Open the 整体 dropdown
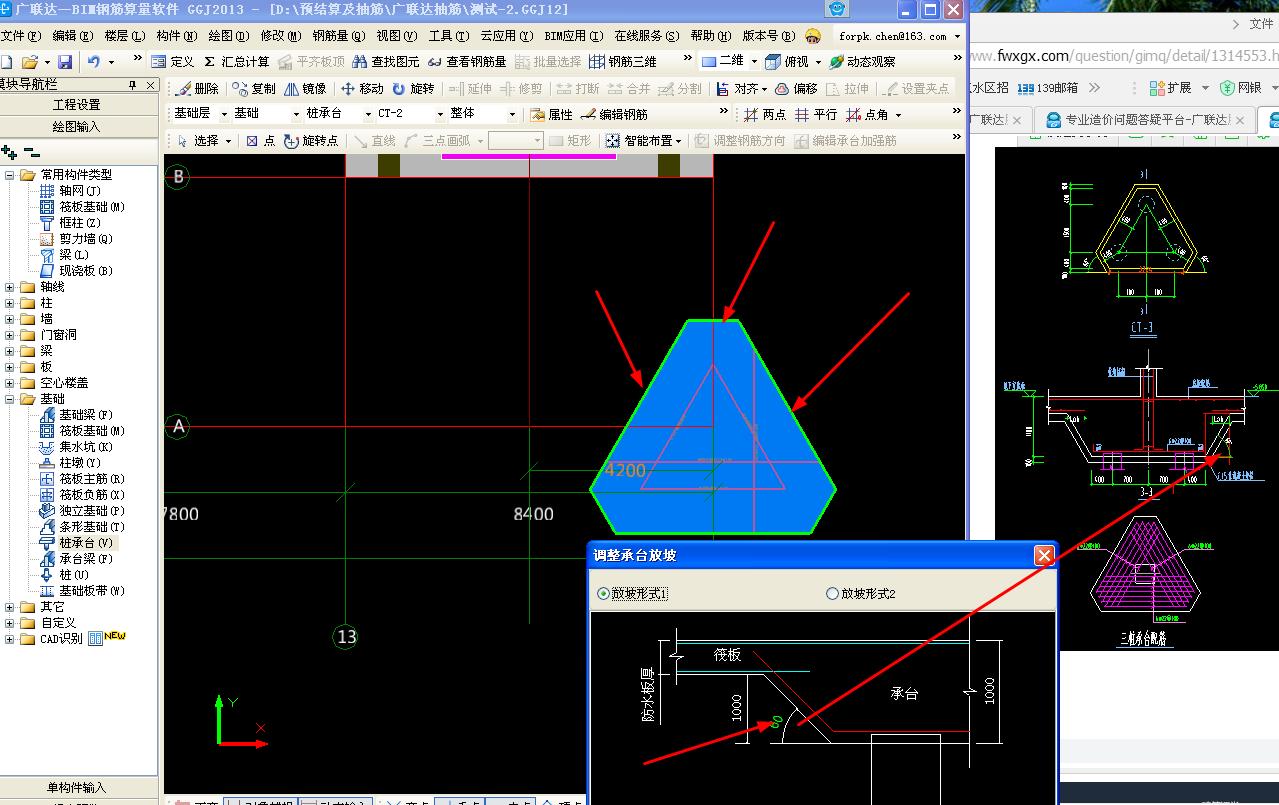The image size is (1279, 805). (512, 114)
